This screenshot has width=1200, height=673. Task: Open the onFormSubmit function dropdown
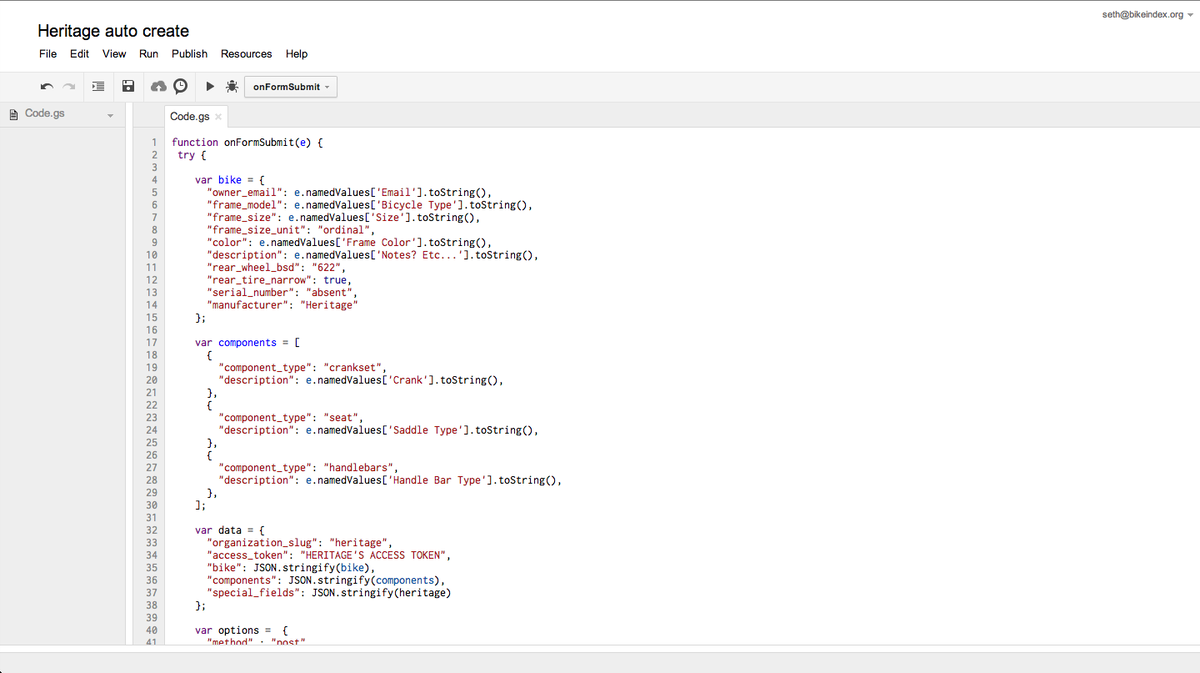[x=290, y=86]
